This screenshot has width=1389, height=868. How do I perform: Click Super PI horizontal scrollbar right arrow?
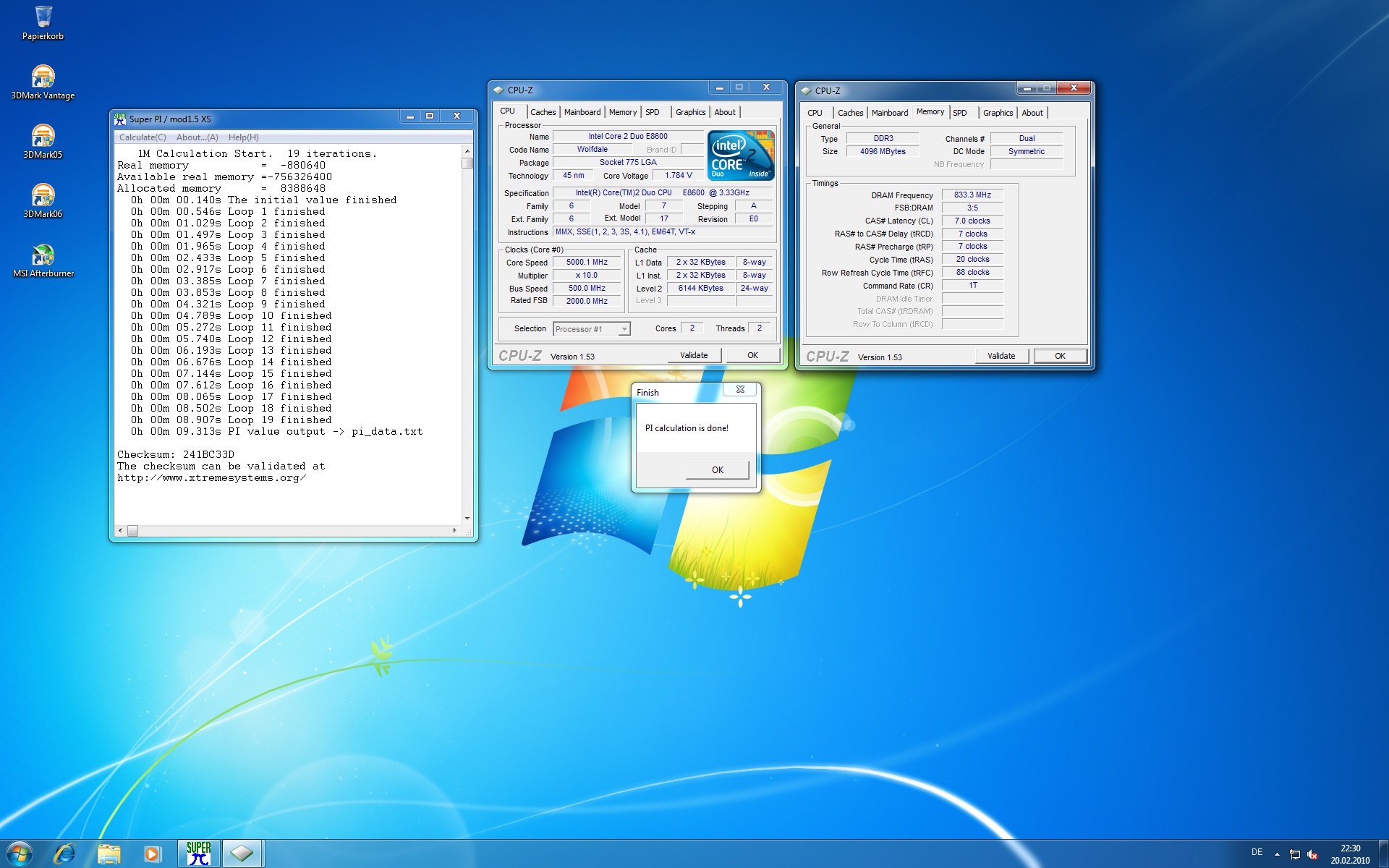[454, 531]
